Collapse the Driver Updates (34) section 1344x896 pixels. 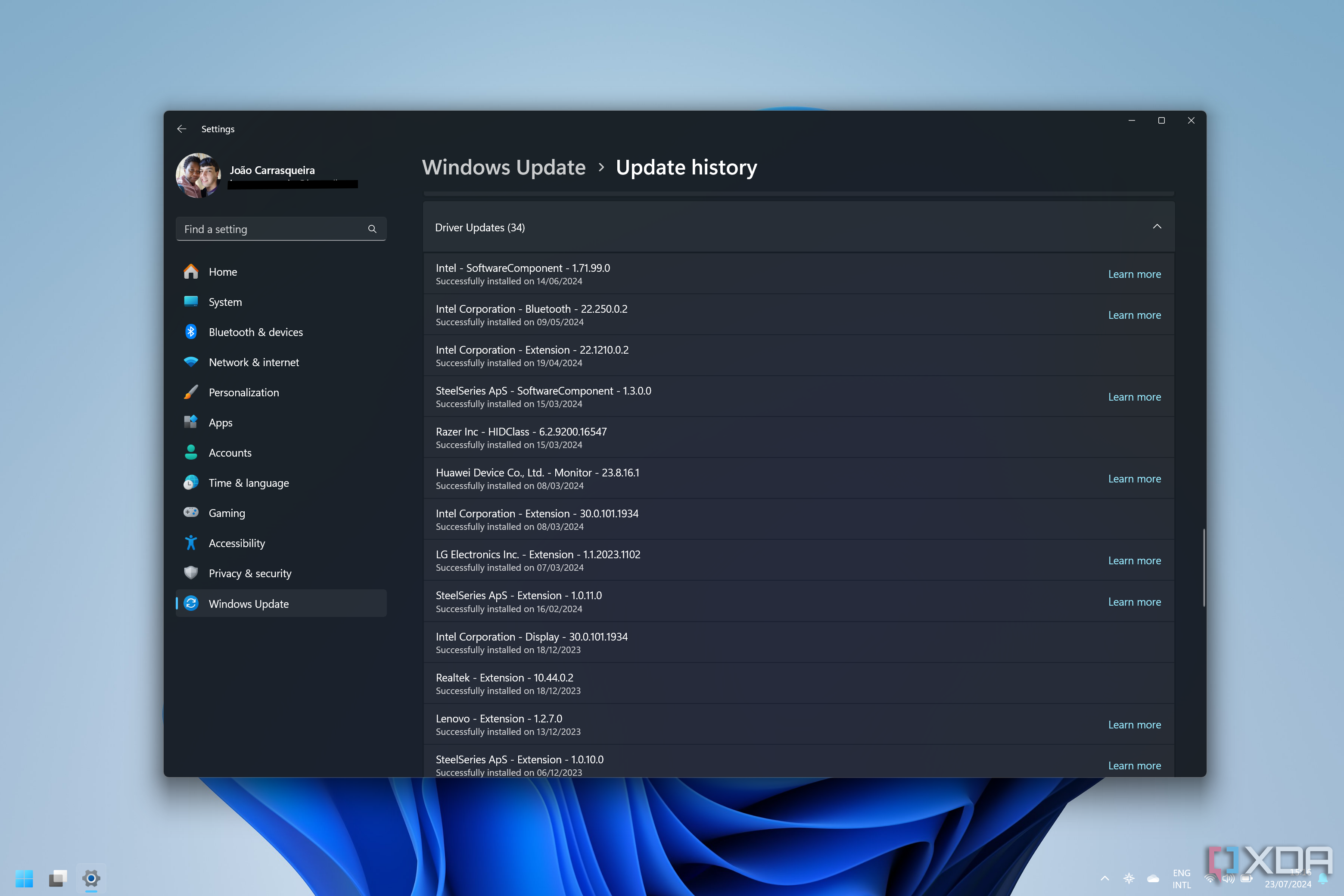tap(1156, 226)
